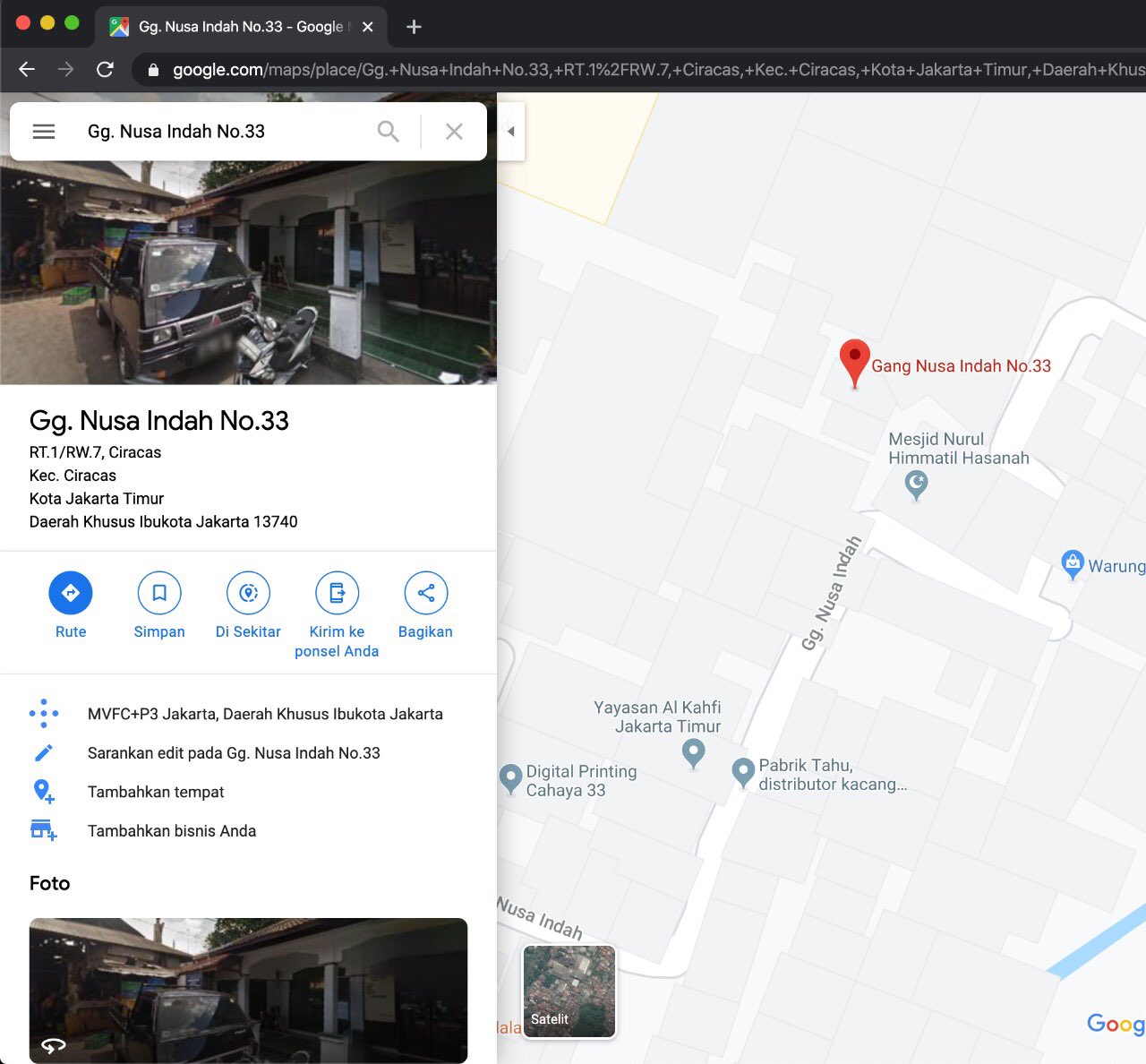Collapse the side panel with the arrow chevron
Screen dimensions: 1146x1064
(x=509, y=131)
